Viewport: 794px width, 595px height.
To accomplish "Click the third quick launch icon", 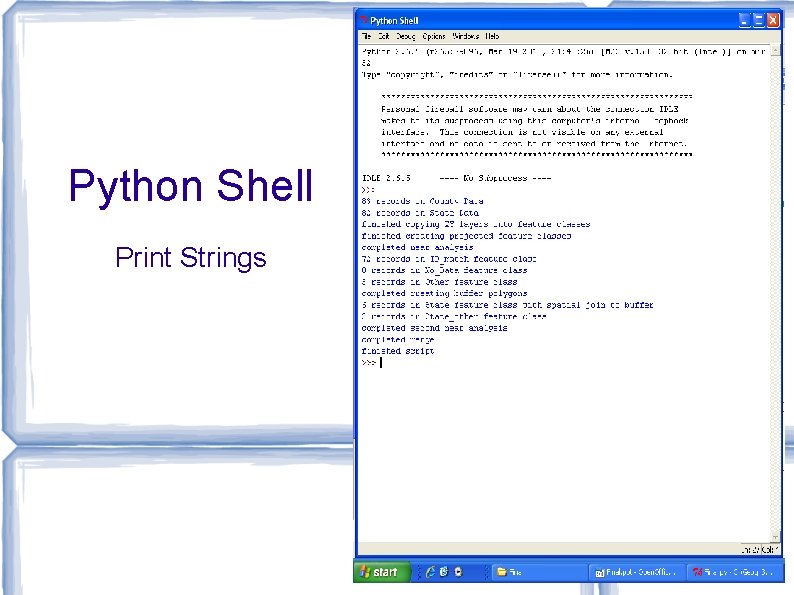I will pyautogui.click(x=458, y=572).
